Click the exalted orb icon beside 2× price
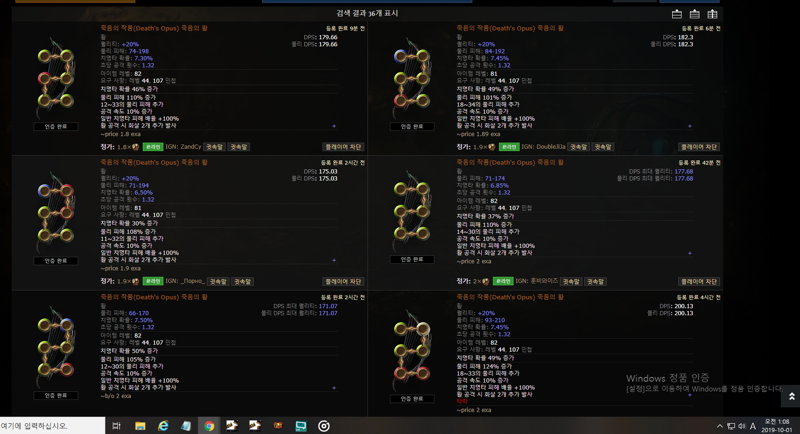This screenshot has width=800, height=434. (485, 282)
